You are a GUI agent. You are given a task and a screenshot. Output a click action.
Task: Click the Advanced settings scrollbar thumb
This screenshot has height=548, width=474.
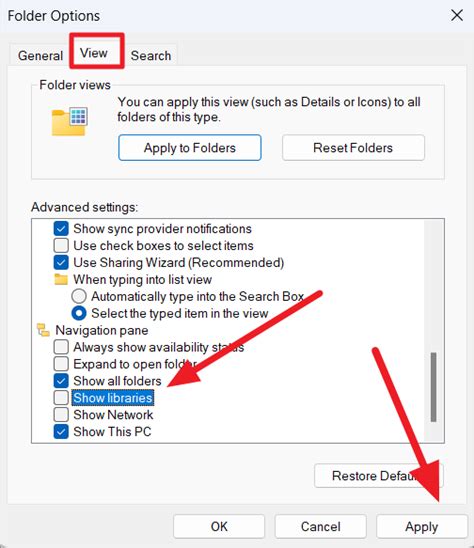[433, 387]
